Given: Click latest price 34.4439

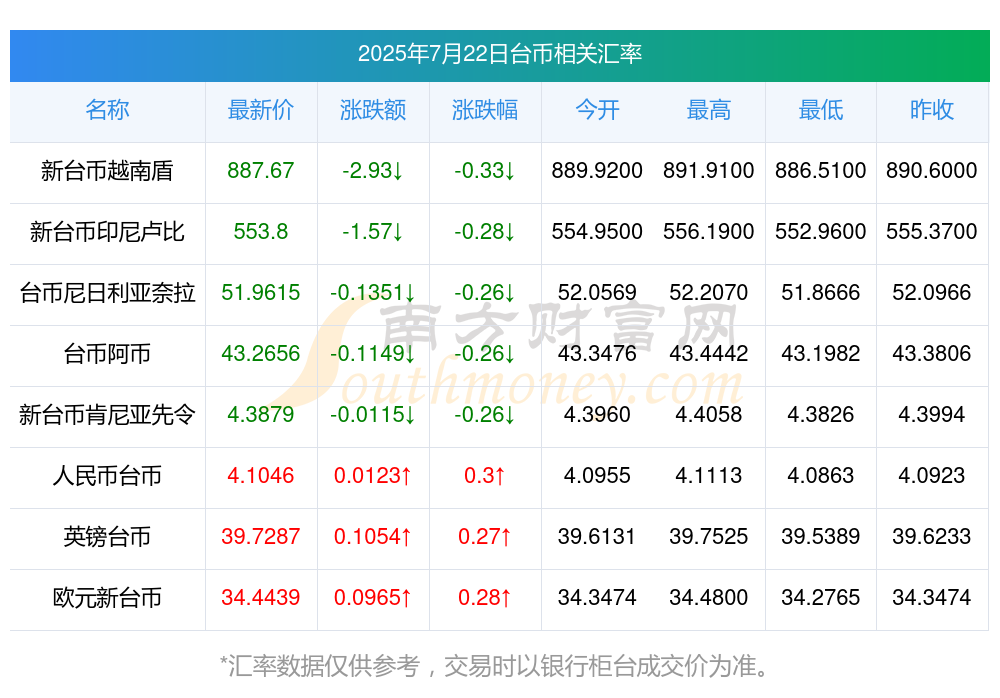Looking at the screenshot, I should tap(261, 598).
